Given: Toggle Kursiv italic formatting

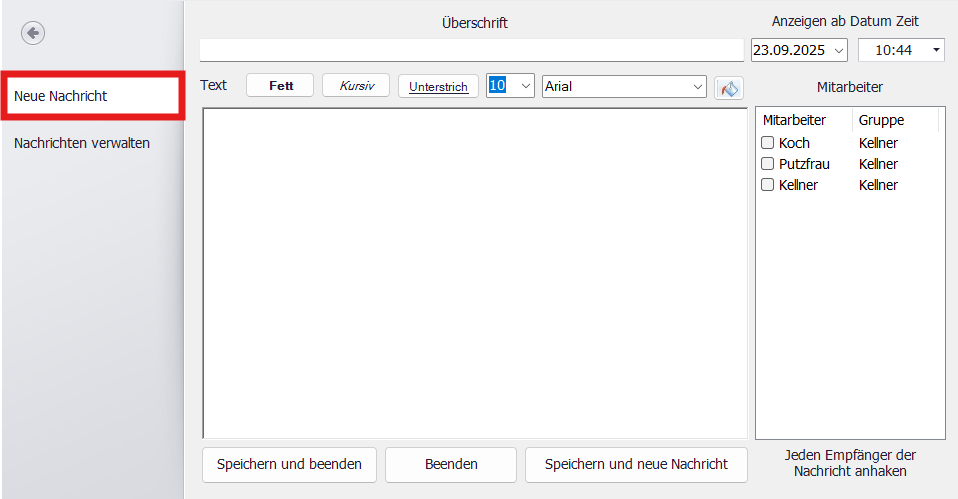Looking at the screenshot, I should click(x=356, y=86).
